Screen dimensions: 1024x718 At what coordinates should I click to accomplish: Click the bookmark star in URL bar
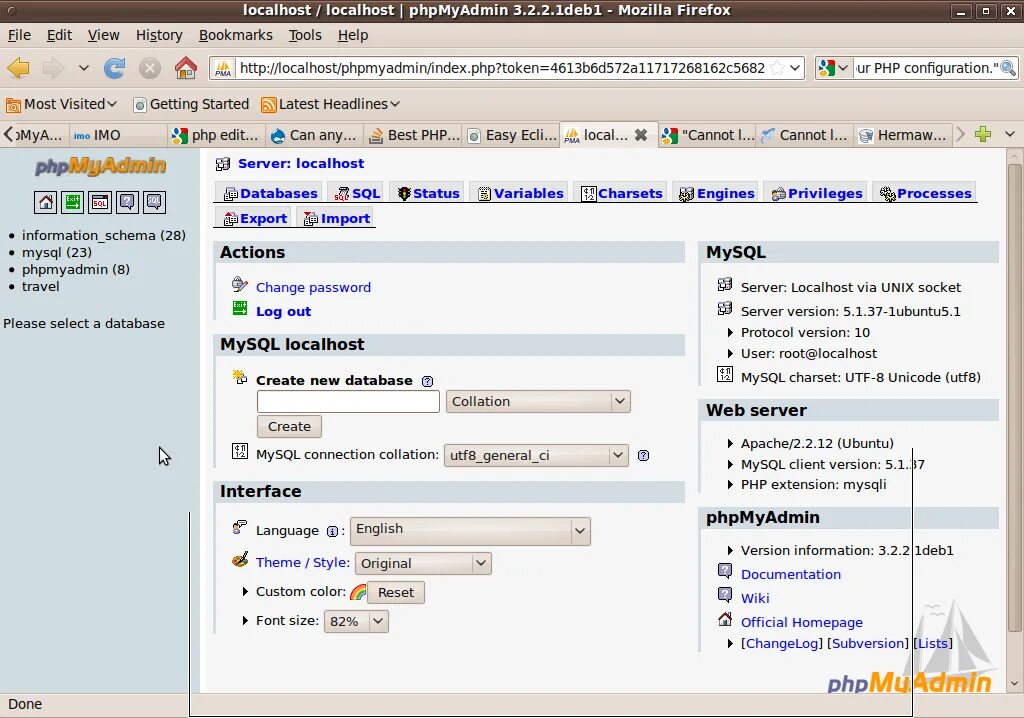(776, 68)
